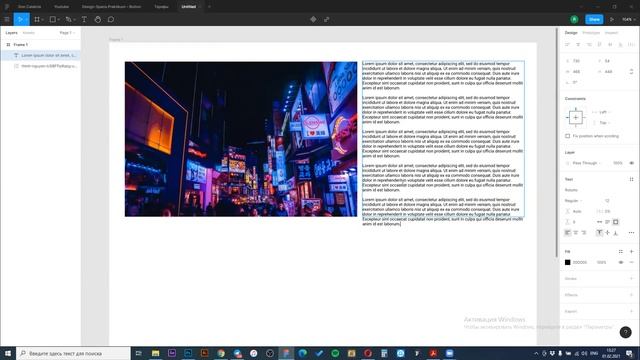This screenshot has width=640, height=360.
Task: Toggle layer visibility eye in Layer section
Action: point(631,163)
